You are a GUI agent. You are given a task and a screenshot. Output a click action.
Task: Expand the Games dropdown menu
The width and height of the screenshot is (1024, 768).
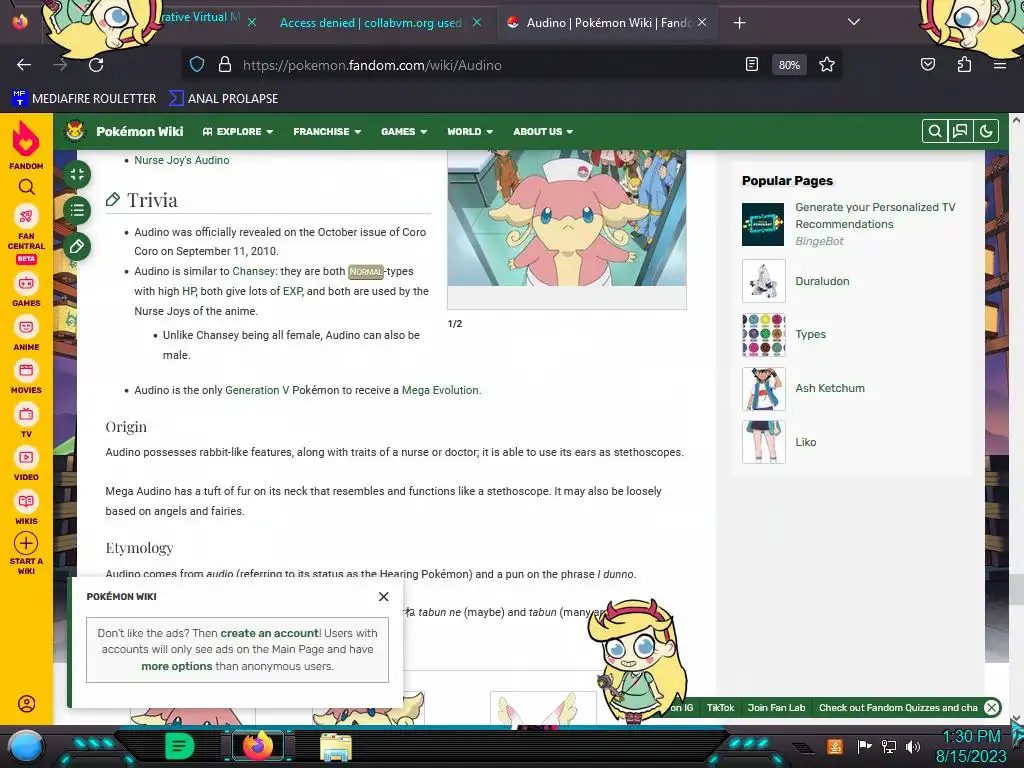[404, 131]
